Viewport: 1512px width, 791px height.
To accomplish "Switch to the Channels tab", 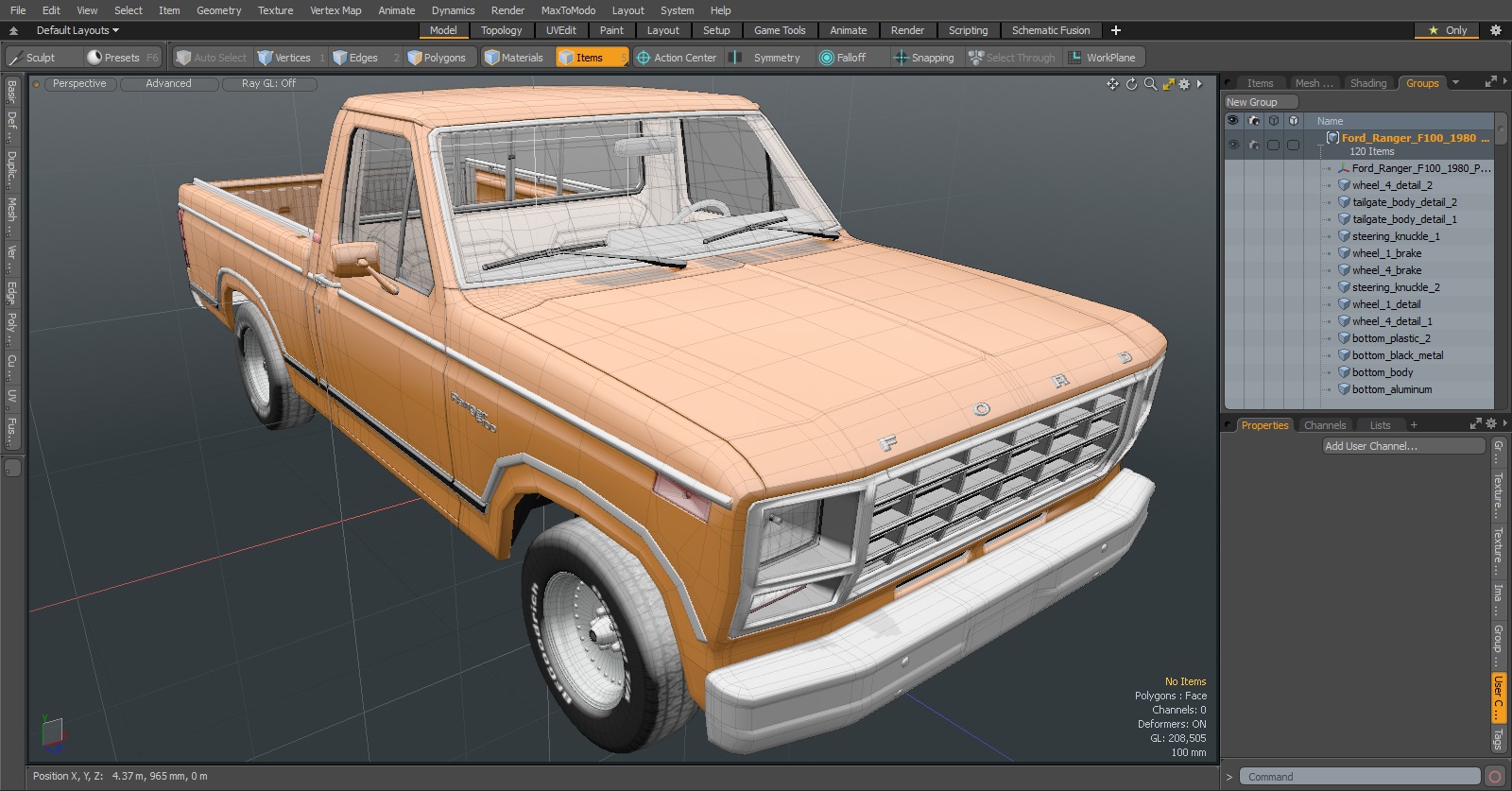I will [1324, 425].
